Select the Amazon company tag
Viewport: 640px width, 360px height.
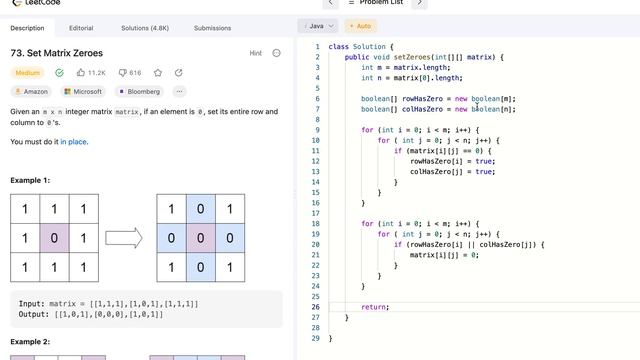click(31, 91)
